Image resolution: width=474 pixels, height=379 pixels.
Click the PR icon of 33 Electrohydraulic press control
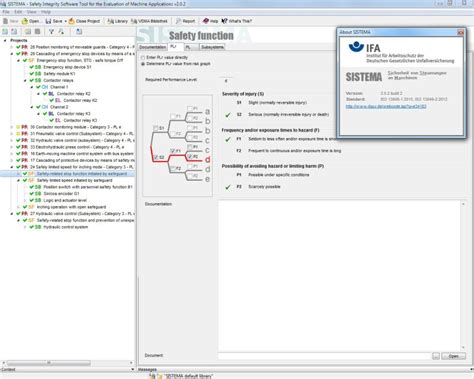(25, 147)
